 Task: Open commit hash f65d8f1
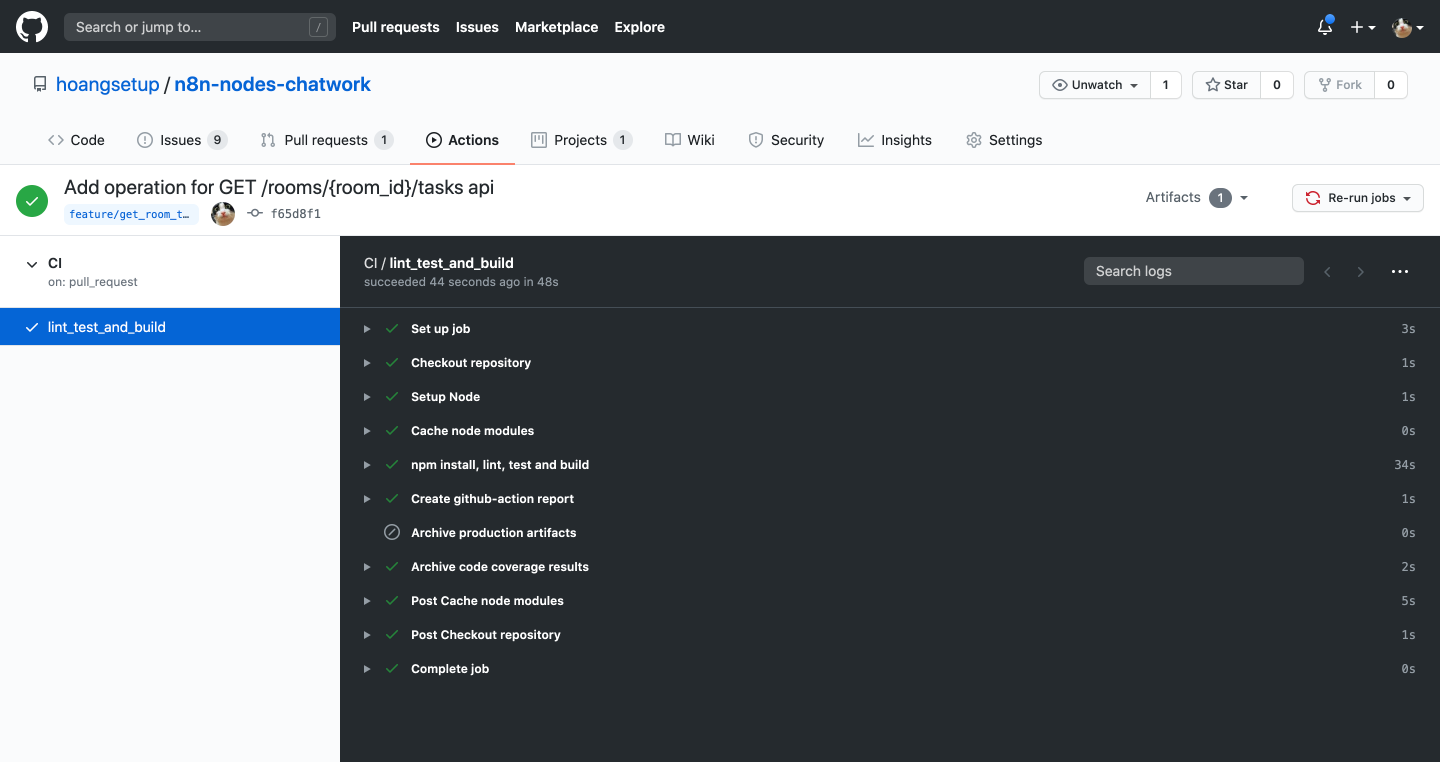click(x=296, y=214)
